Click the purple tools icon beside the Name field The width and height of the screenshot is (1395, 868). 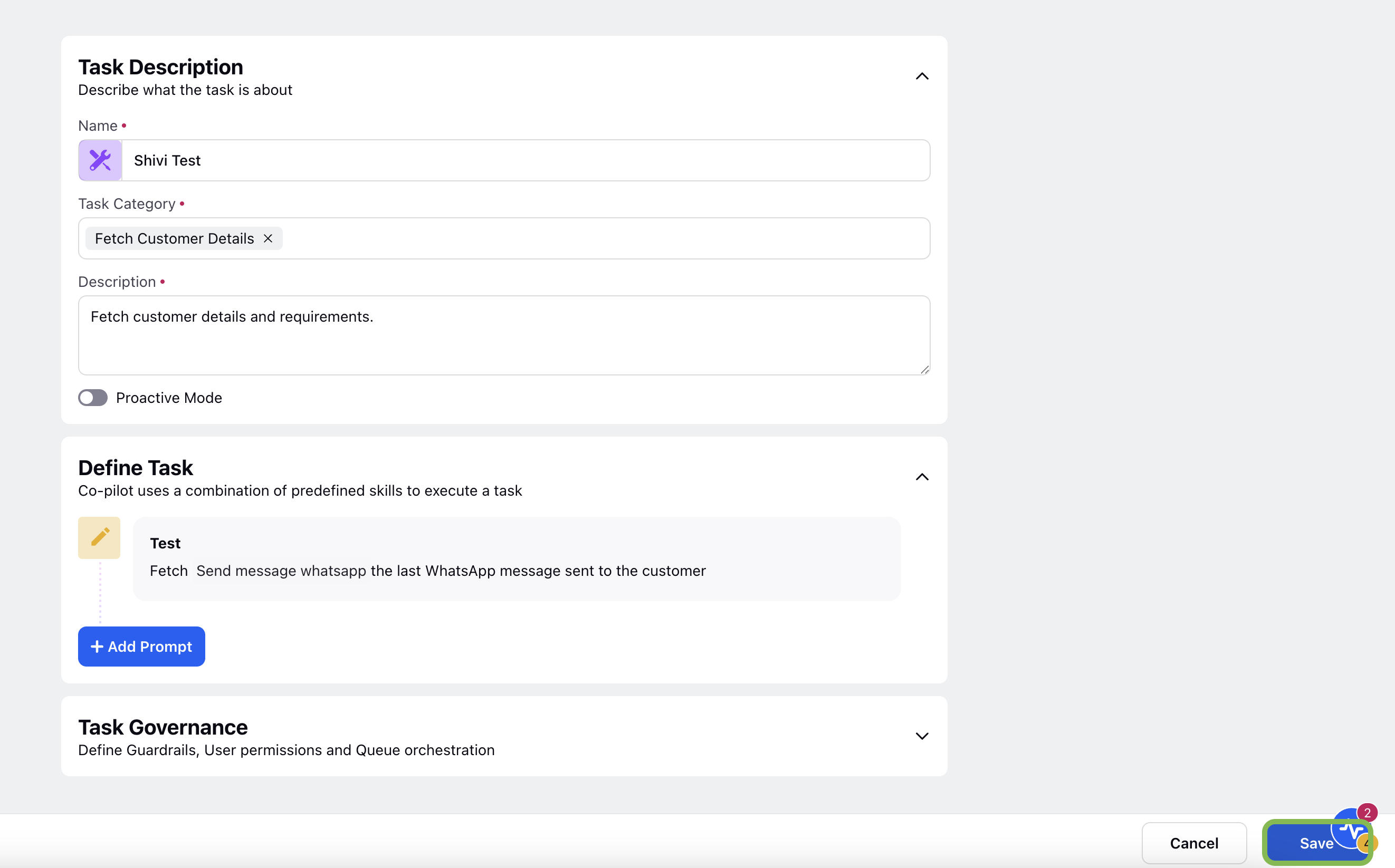[100, 161]
